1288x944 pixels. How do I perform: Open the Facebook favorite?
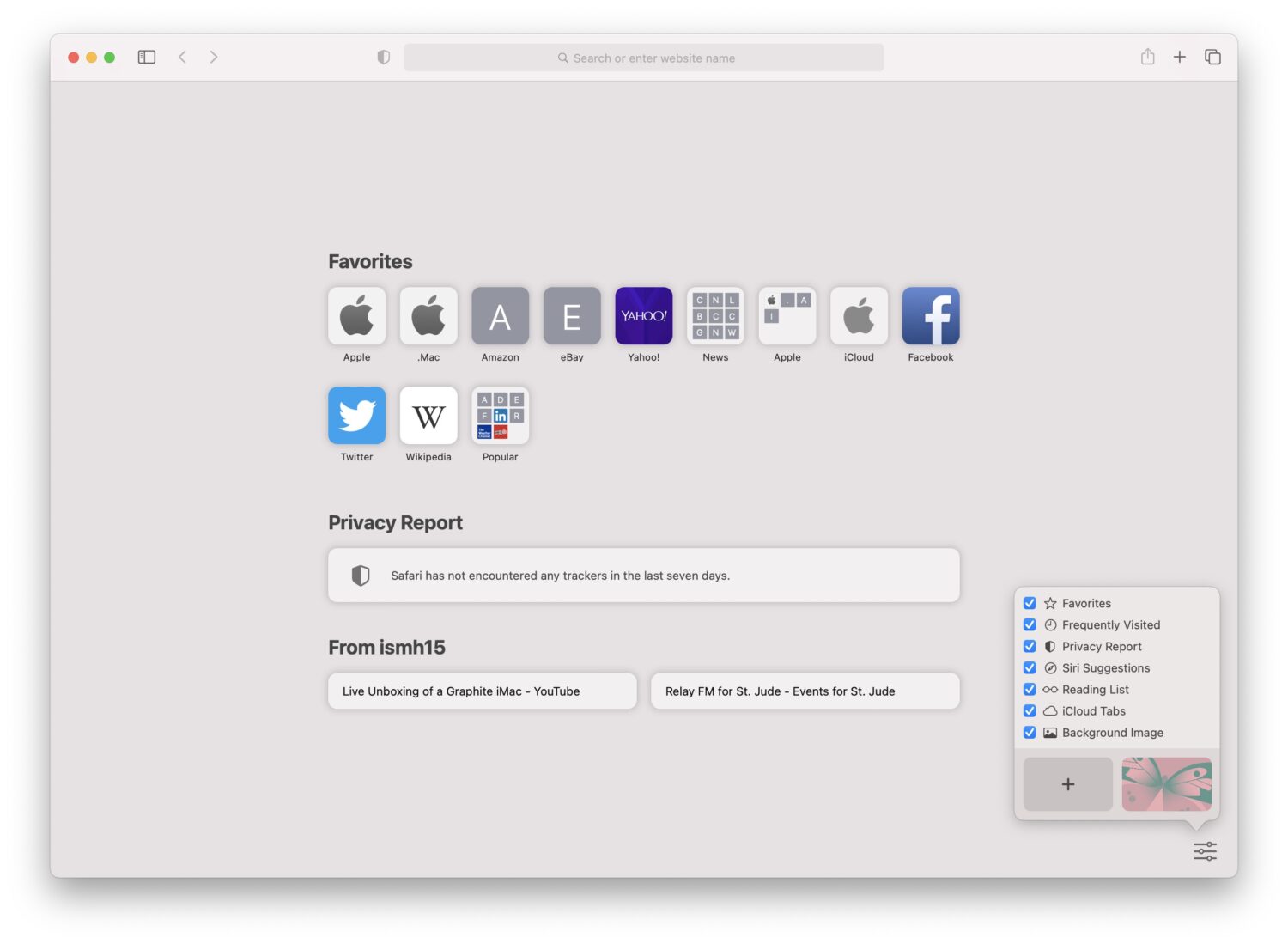[931, 316]
